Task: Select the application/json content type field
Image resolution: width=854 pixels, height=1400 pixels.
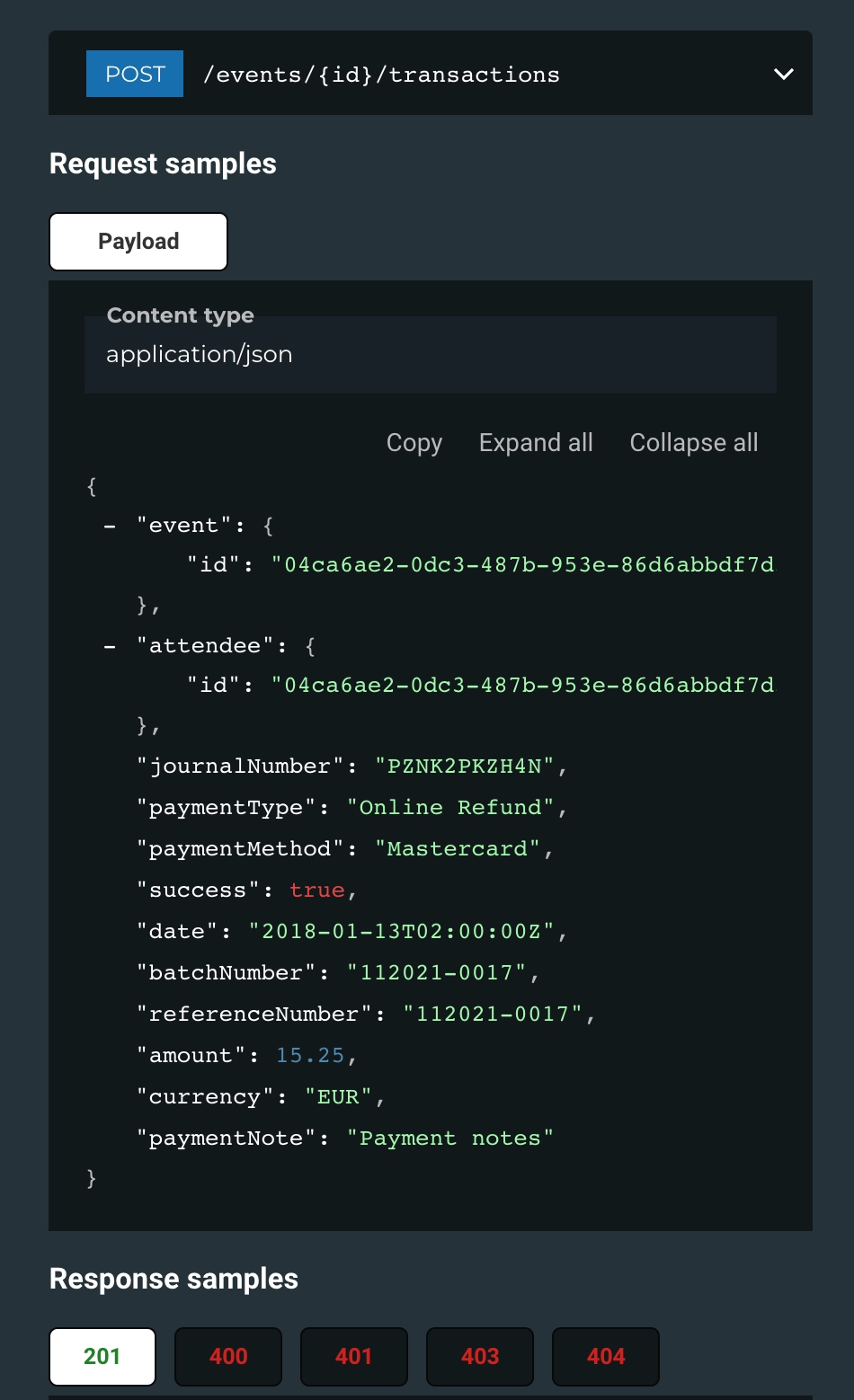Action: (431, 354)
